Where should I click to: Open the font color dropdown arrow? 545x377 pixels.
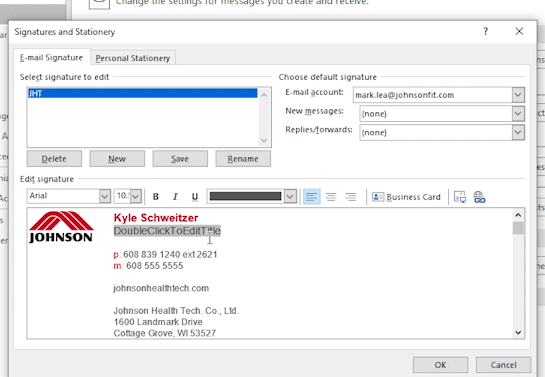tap(290, 196)
